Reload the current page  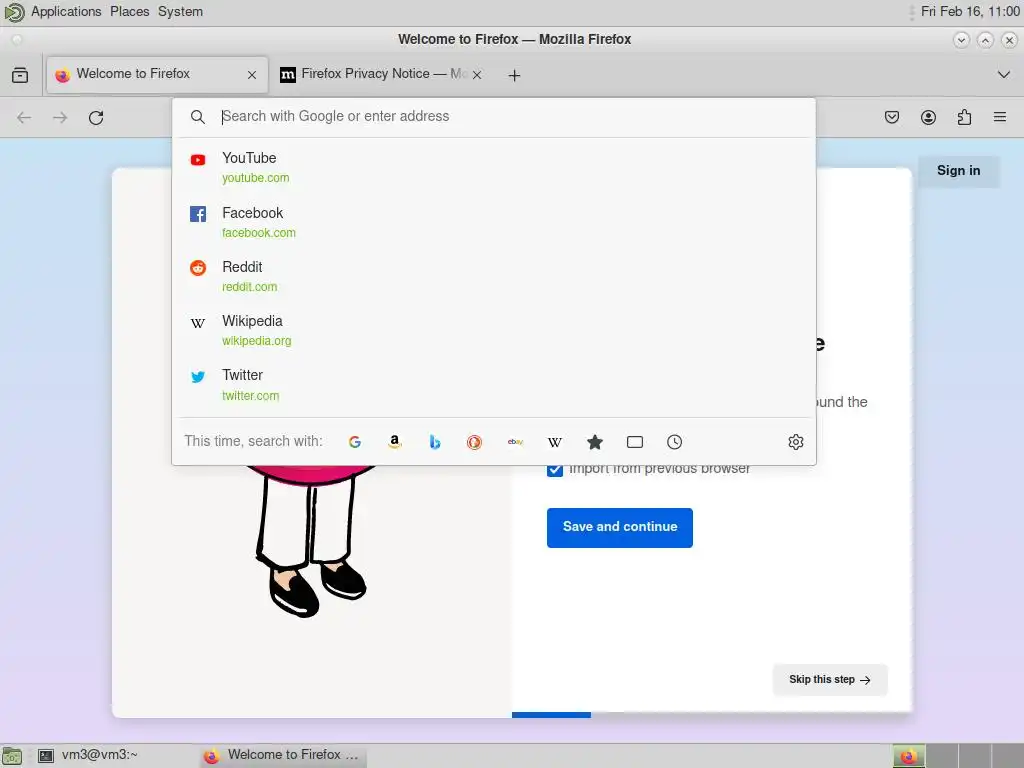(96, 118)
